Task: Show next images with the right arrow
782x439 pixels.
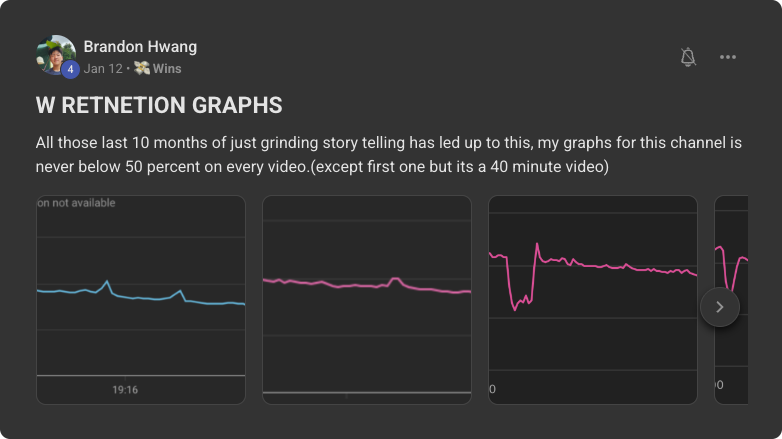Action: point(720,307)
